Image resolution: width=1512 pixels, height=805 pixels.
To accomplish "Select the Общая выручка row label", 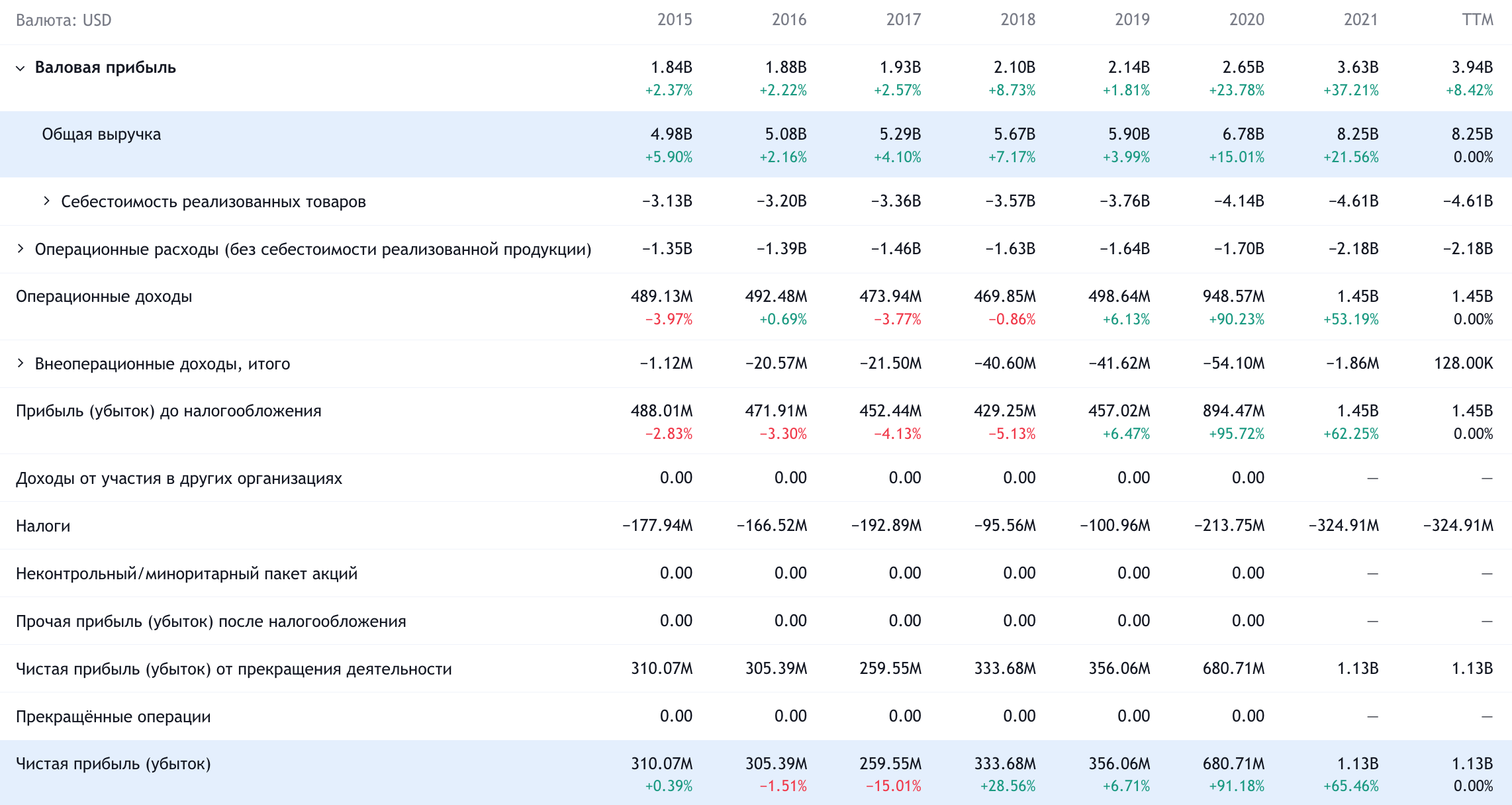I will point(101,134).
